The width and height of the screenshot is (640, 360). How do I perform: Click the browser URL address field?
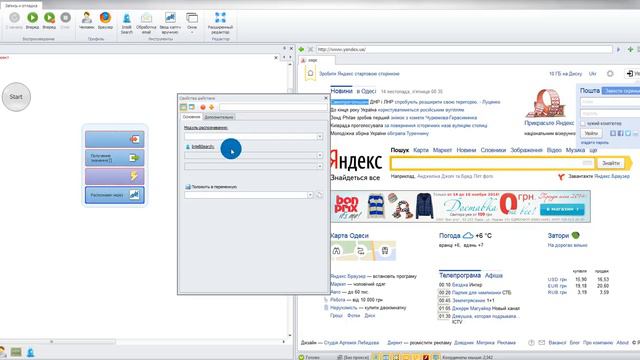(464, 49)
